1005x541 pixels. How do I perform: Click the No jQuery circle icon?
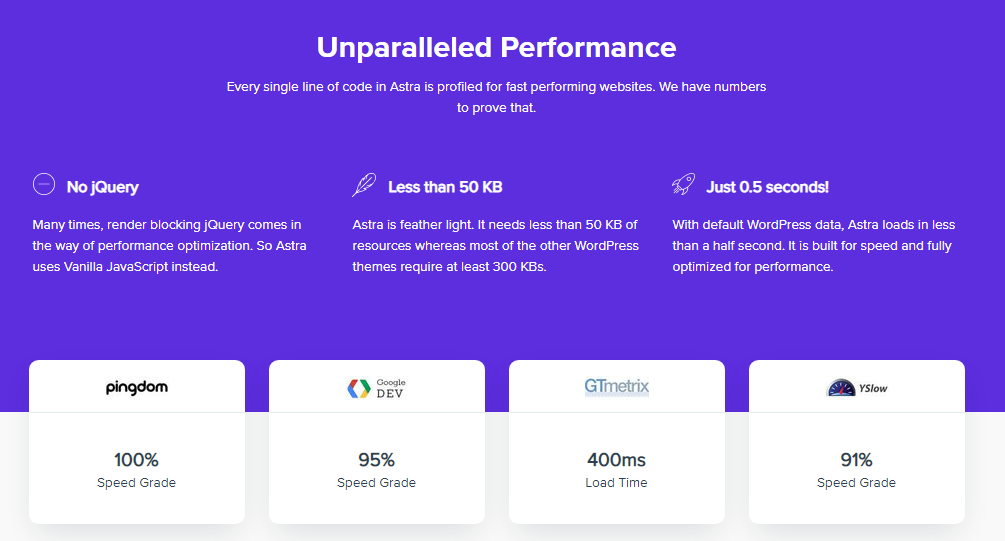[44, 184]
